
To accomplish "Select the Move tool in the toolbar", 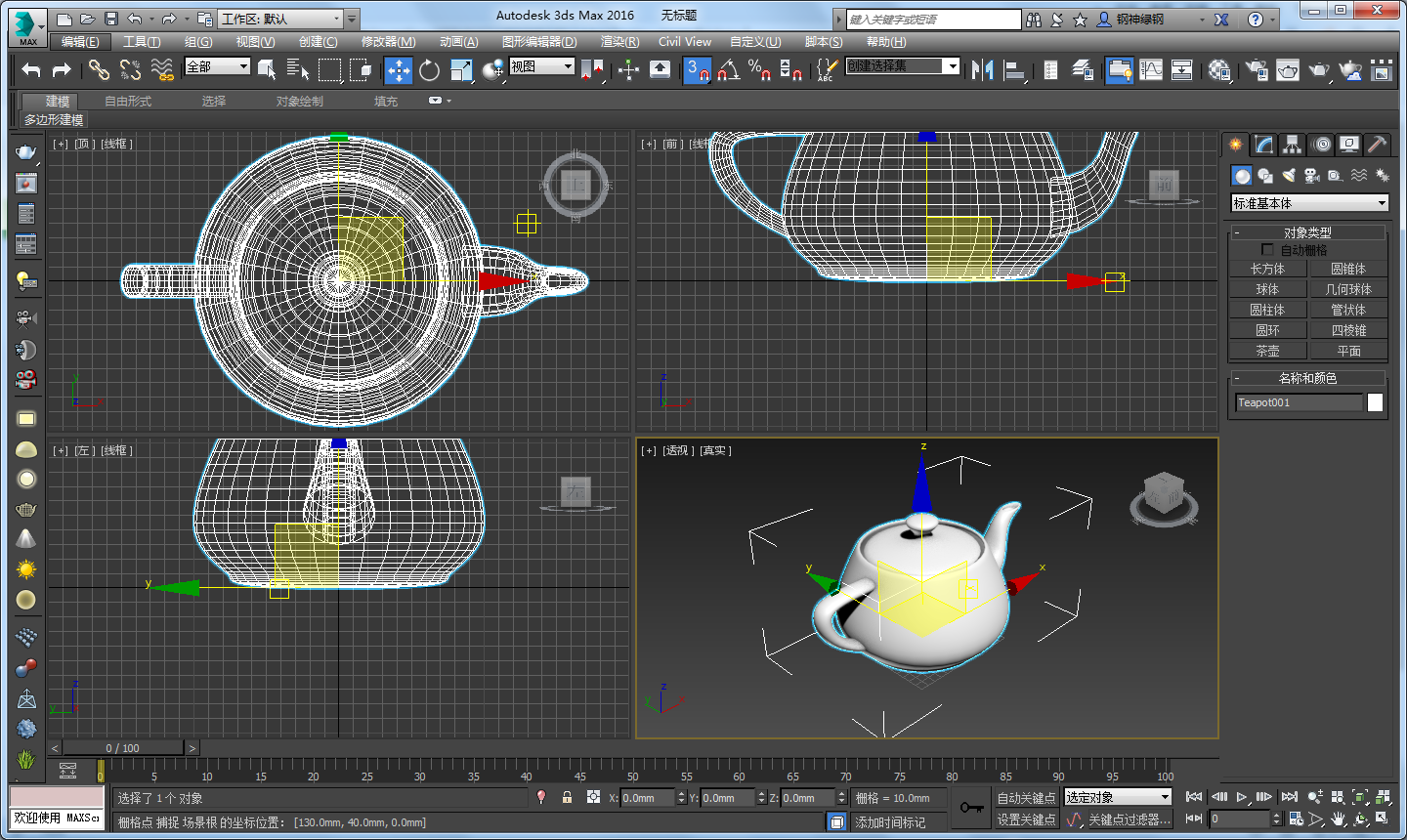I will (x=398, y=69).
